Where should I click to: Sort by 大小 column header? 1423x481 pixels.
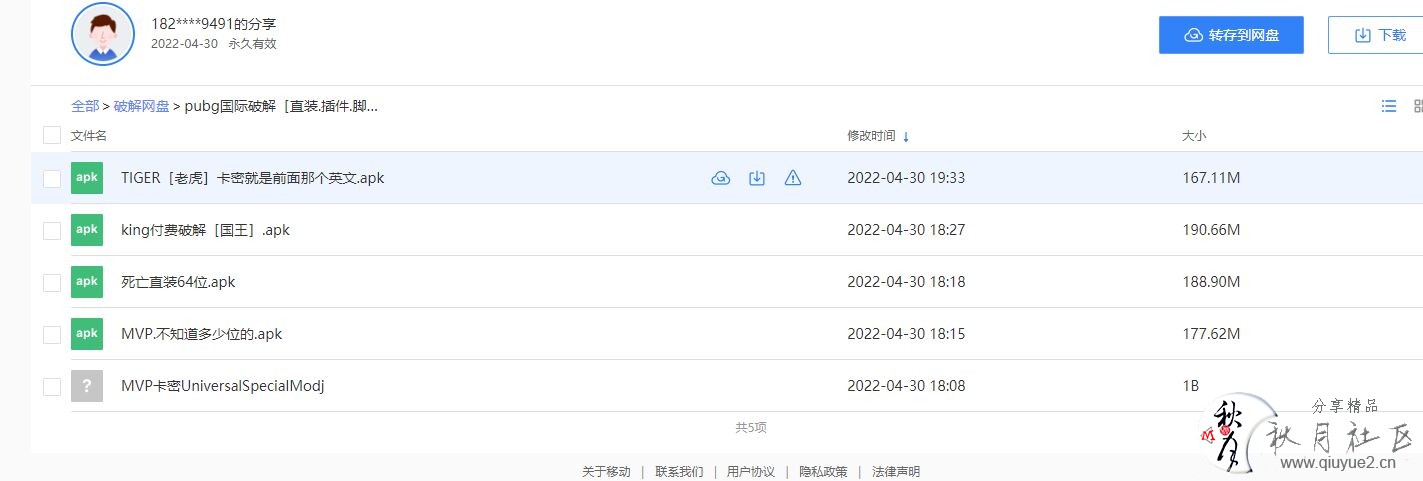coord(1194,136)
